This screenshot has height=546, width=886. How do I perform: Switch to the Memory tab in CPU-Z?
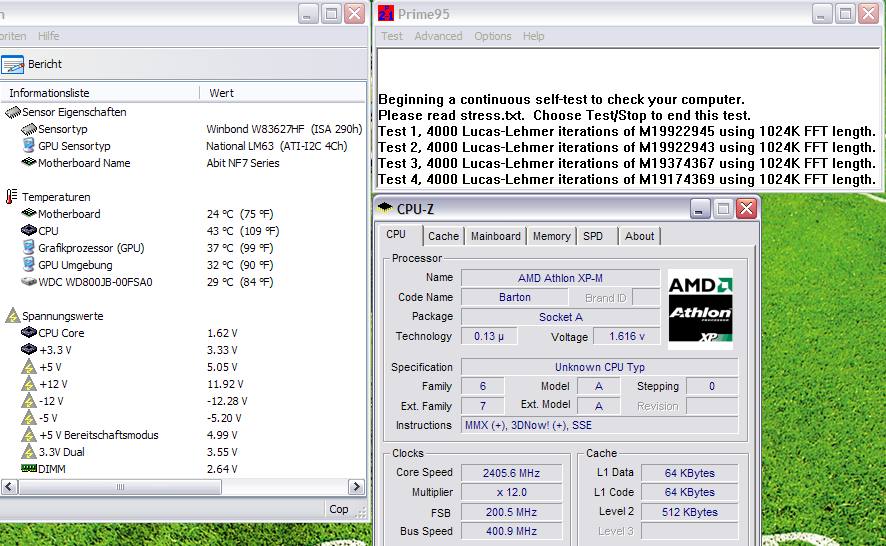click(x=551, y=236)
